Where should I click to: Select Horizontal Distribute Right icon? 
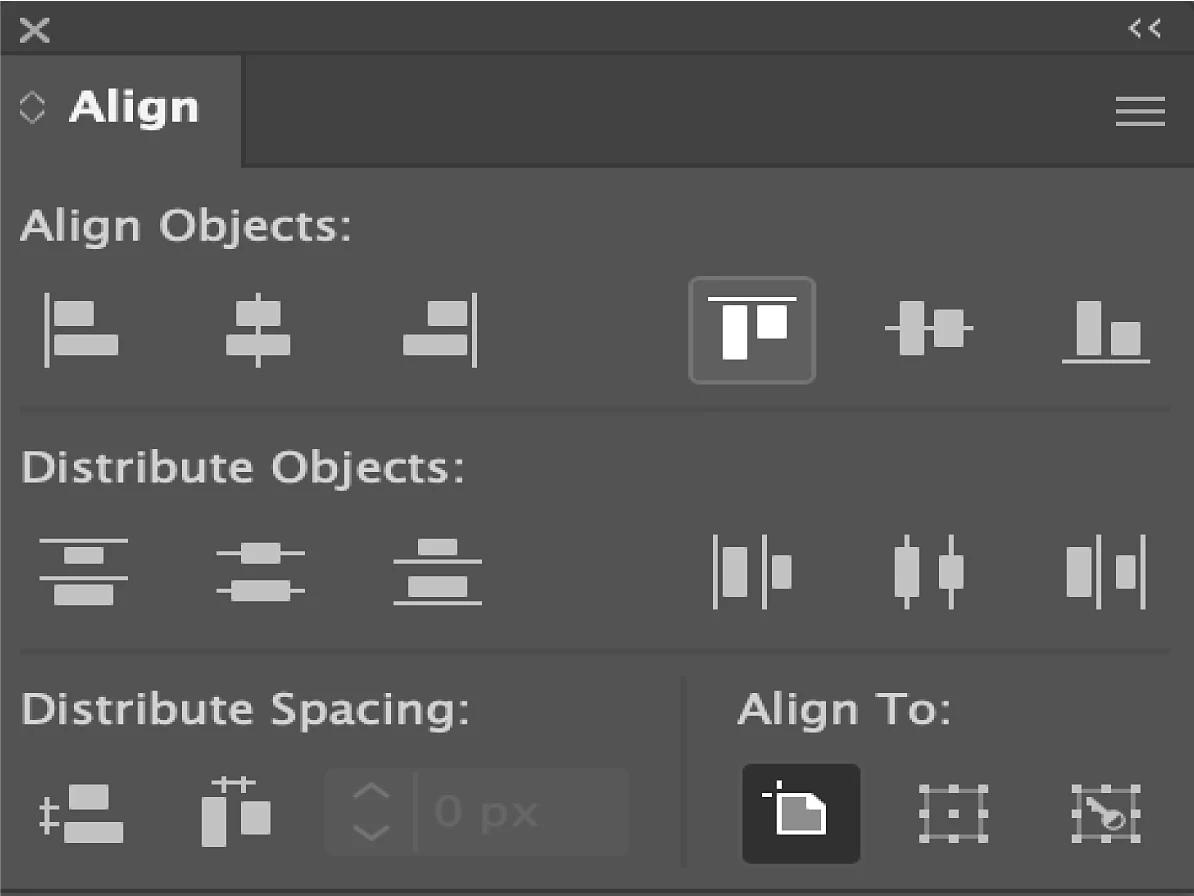click(x=1106, y=572)
